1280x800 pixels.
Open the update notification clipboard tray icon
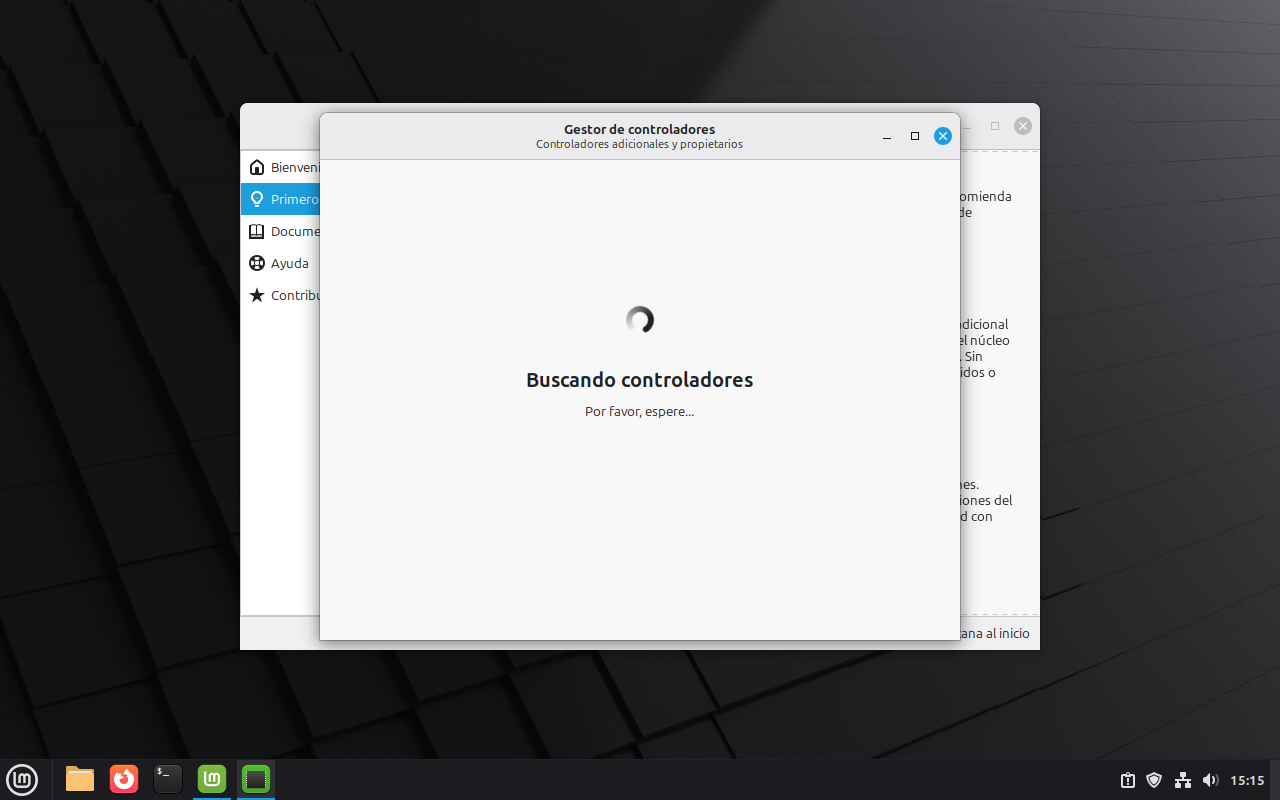pos(1127,780)
